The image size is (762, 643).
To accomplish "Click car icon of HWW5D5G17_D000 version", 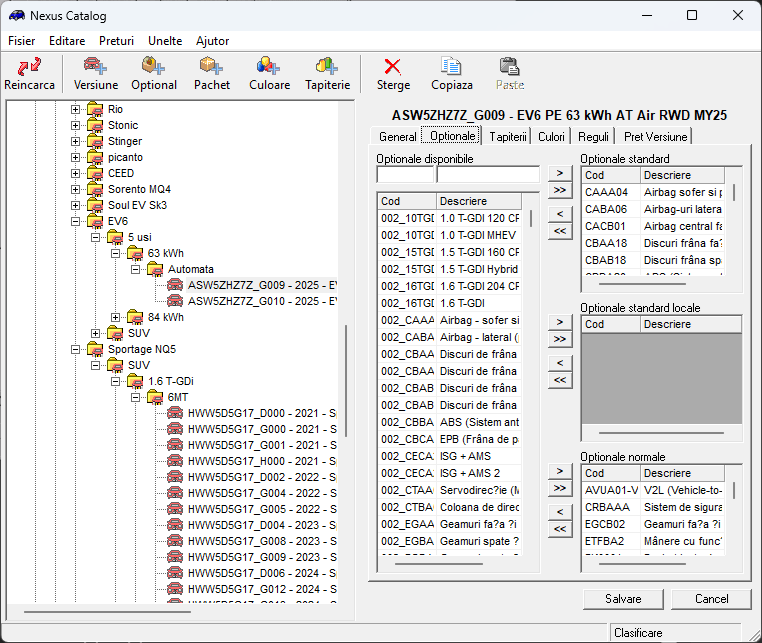I will (x=175, y=413).
